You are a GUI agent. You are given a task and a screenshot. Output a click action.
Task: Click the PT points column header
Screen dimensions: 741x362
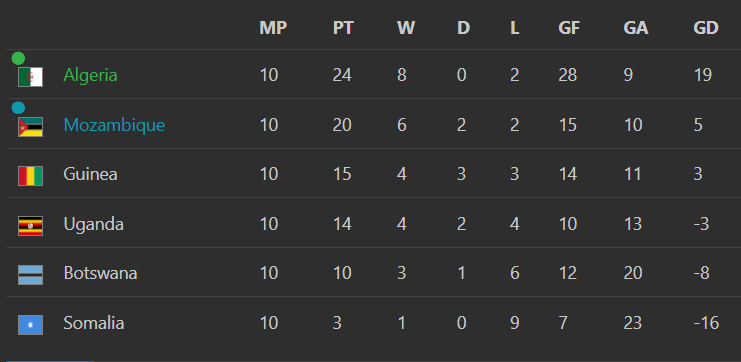point(343,28)
